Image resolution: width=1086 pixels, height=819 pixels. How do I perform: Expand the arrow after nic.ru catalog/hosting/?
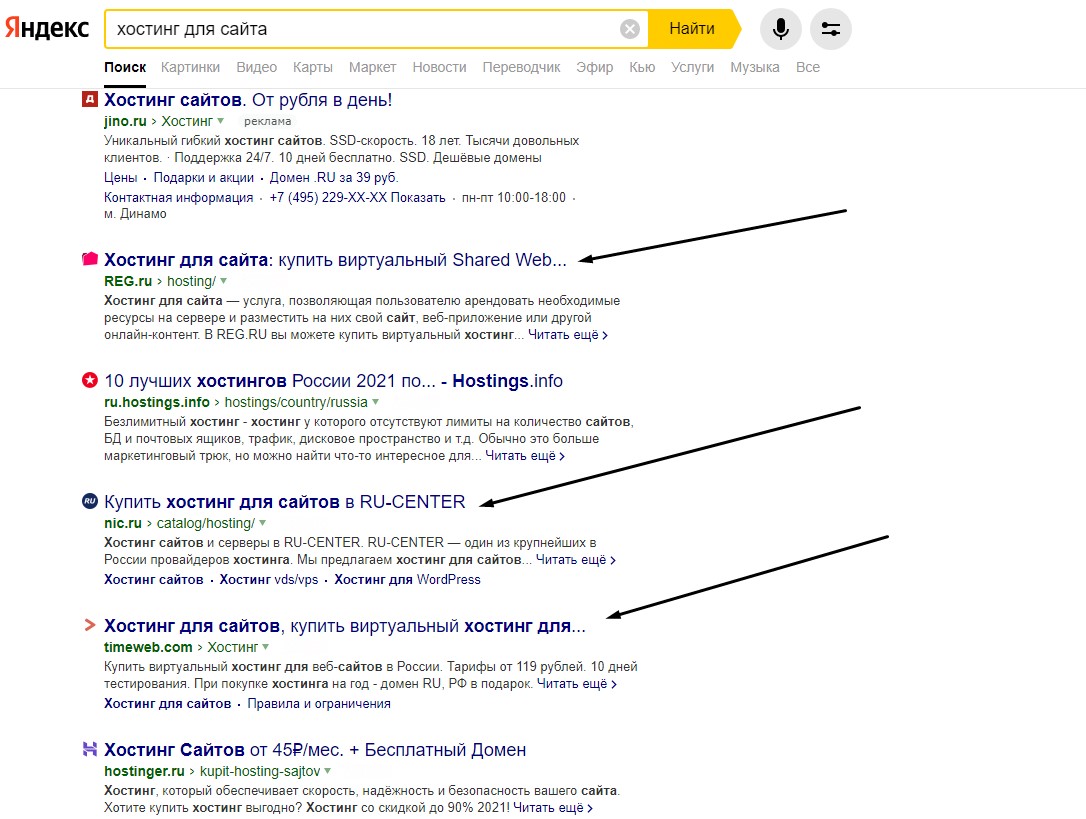(263, 523)
